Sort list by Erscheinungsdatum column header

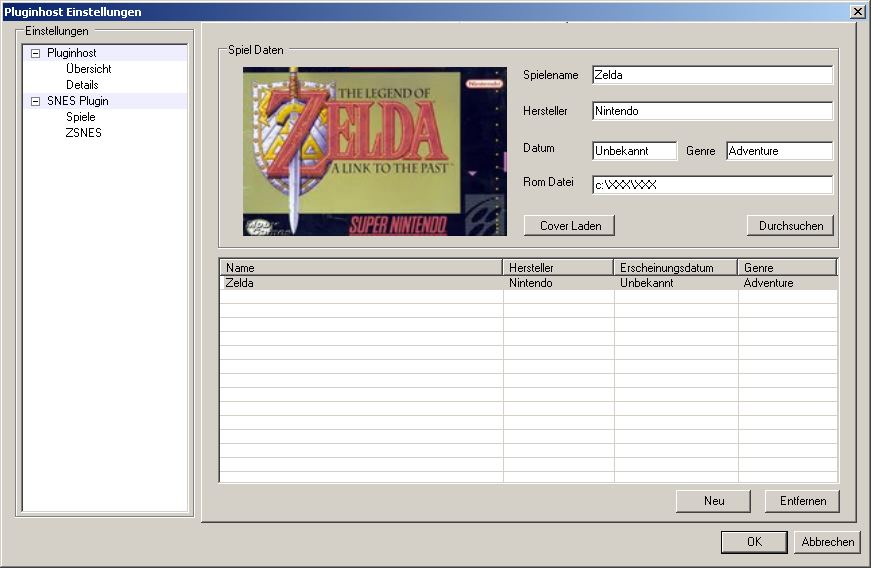tap(675, 268)
